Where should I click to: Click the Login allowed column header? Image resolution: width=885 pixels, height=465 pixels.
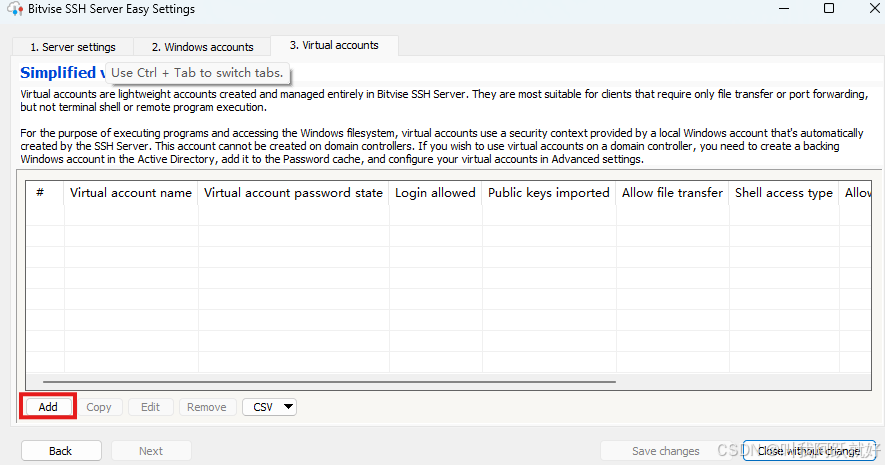coord(435,193)
